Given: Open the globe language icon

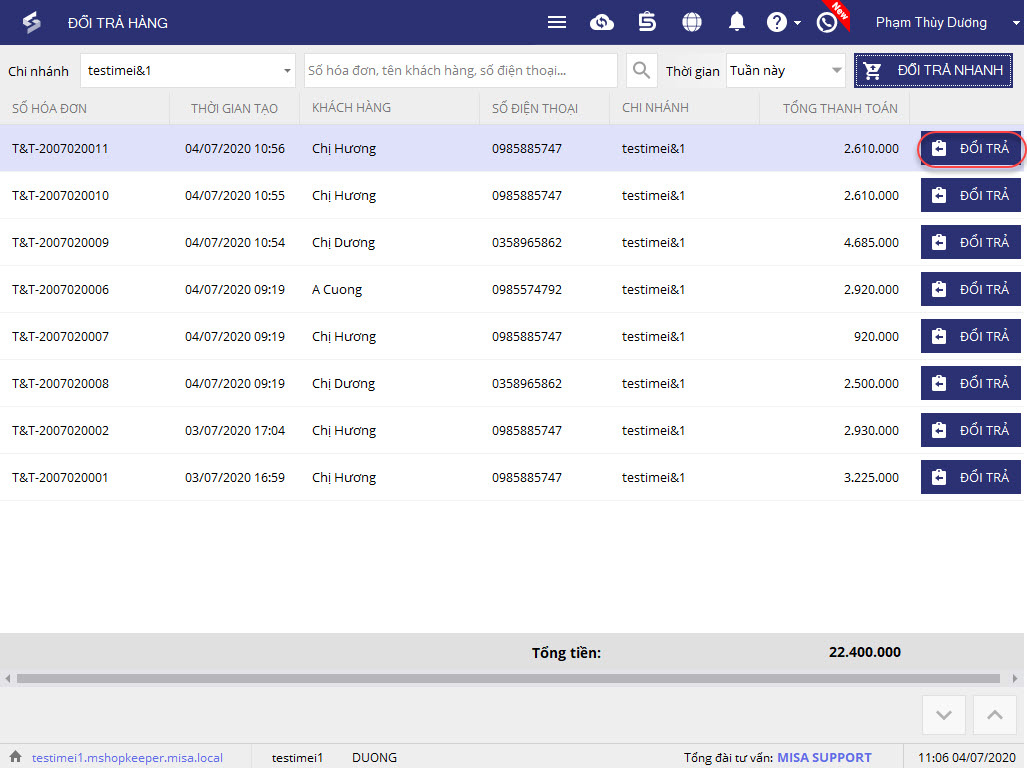Looking at the screenshot, I should click(692, 22).
